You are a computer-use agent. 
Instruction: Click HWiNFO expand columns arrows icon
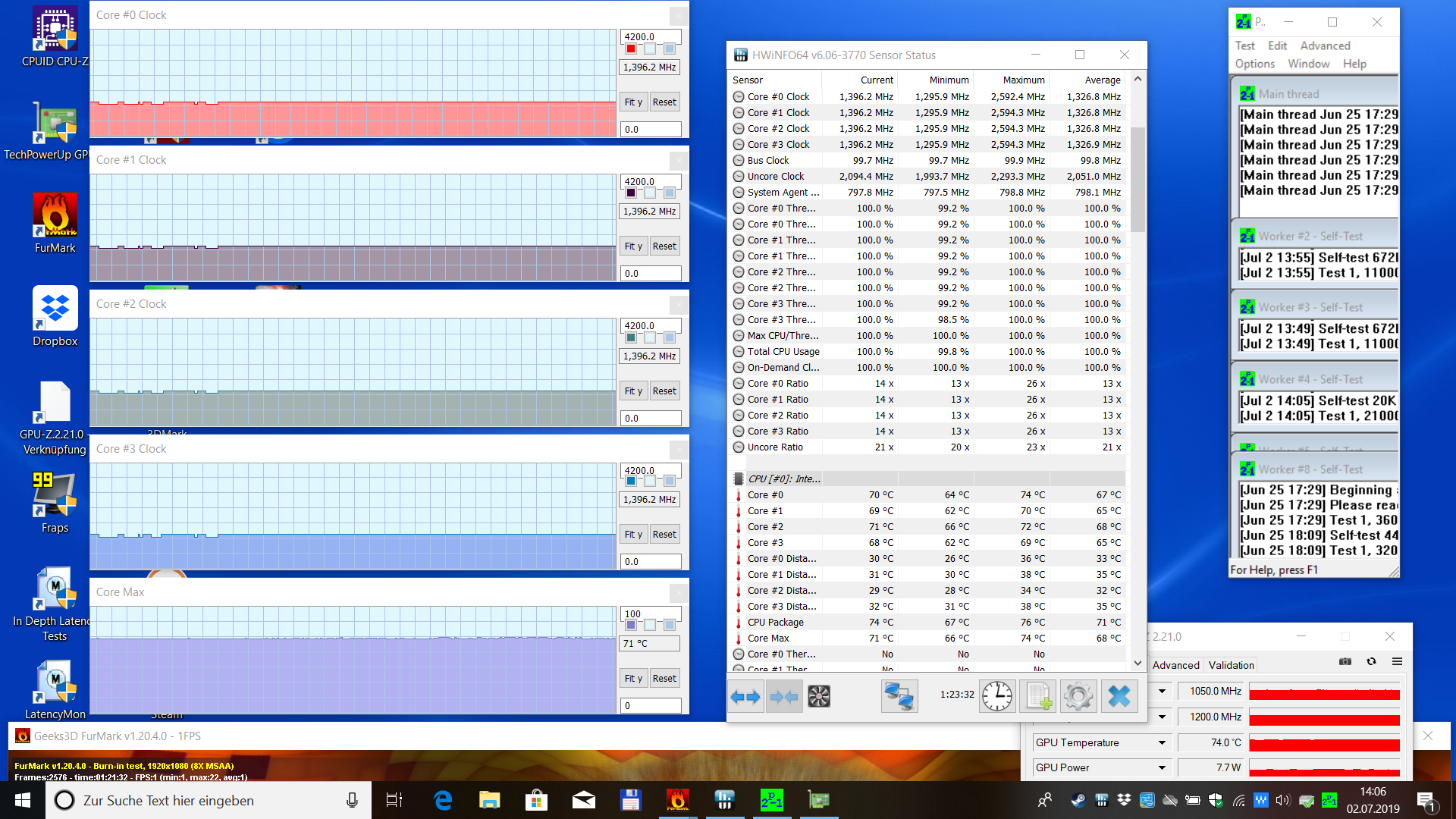[x=745, y=696]
